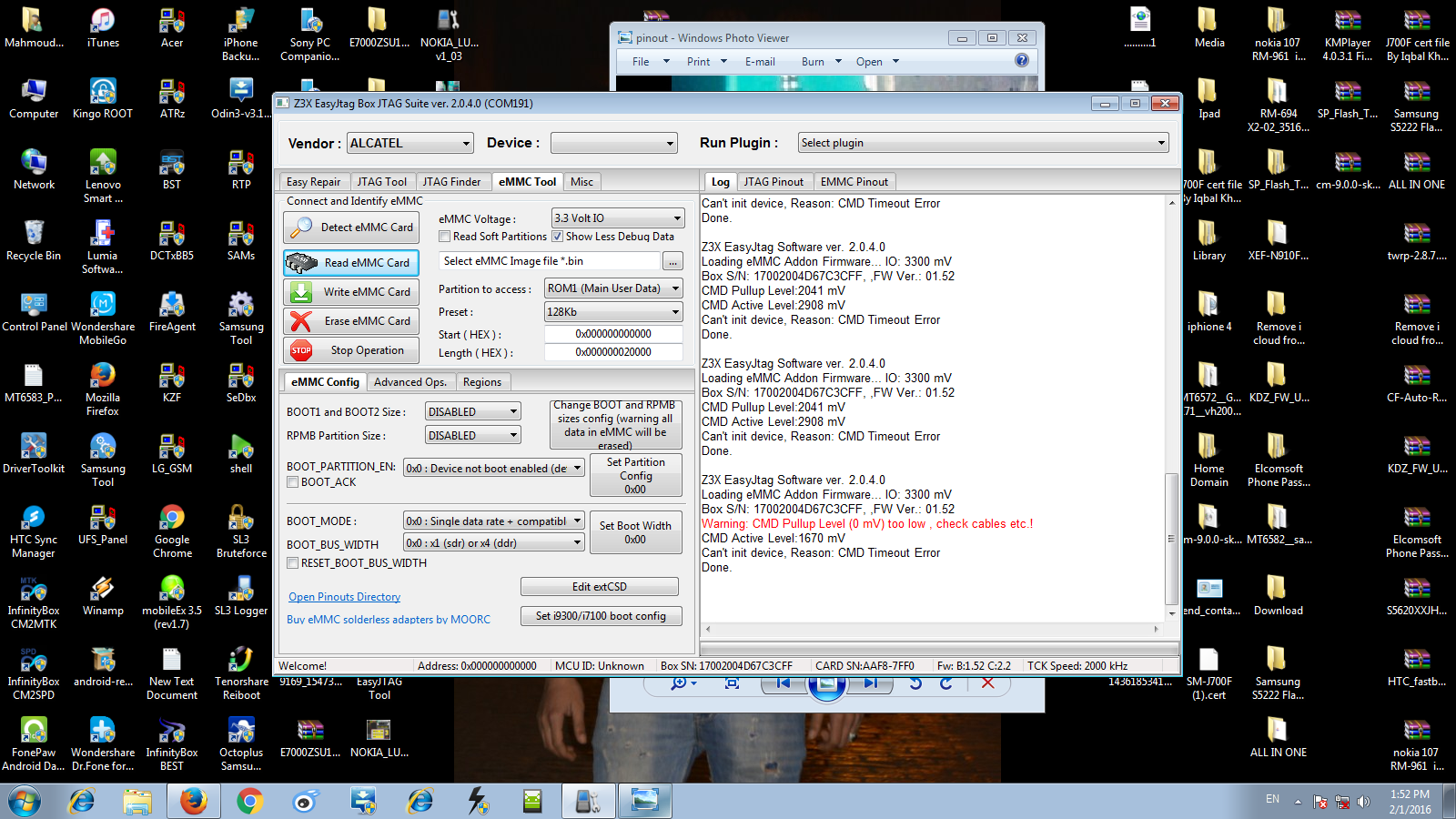Open Print menu in Photo Viewer
Viewport: 1456px width, 819px height.
707,62
